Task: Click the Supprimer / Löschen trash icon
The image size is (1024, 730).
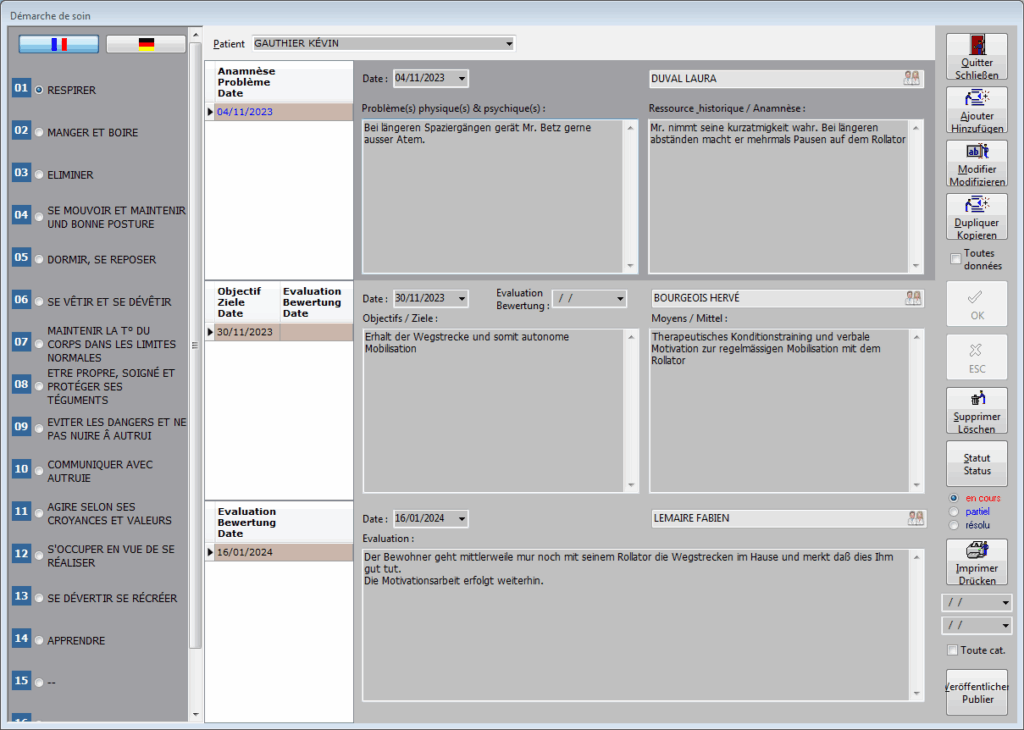Action: [x=976, y=400]
